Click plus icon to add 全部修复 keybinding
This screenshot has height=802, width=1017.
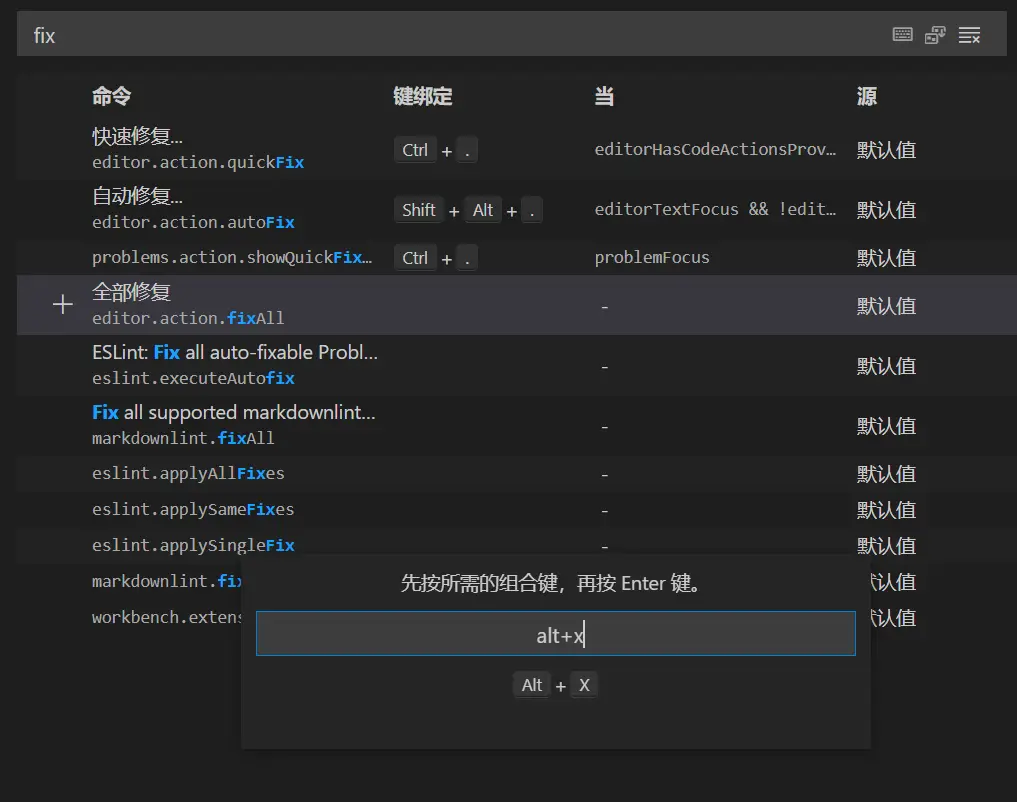click(x=62, y=304)
